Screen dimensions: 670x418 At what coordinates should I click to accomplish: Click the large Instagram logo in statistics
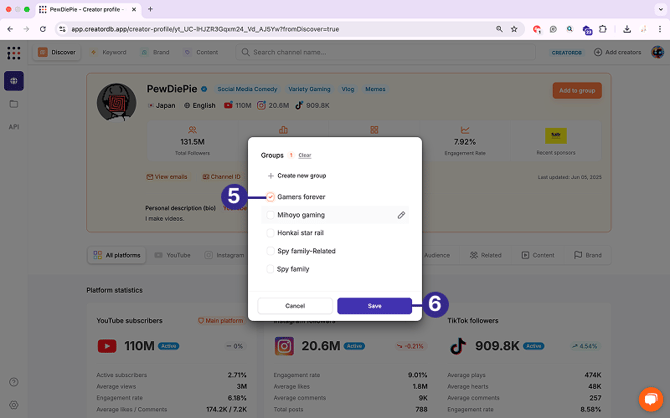pos(284,346)
